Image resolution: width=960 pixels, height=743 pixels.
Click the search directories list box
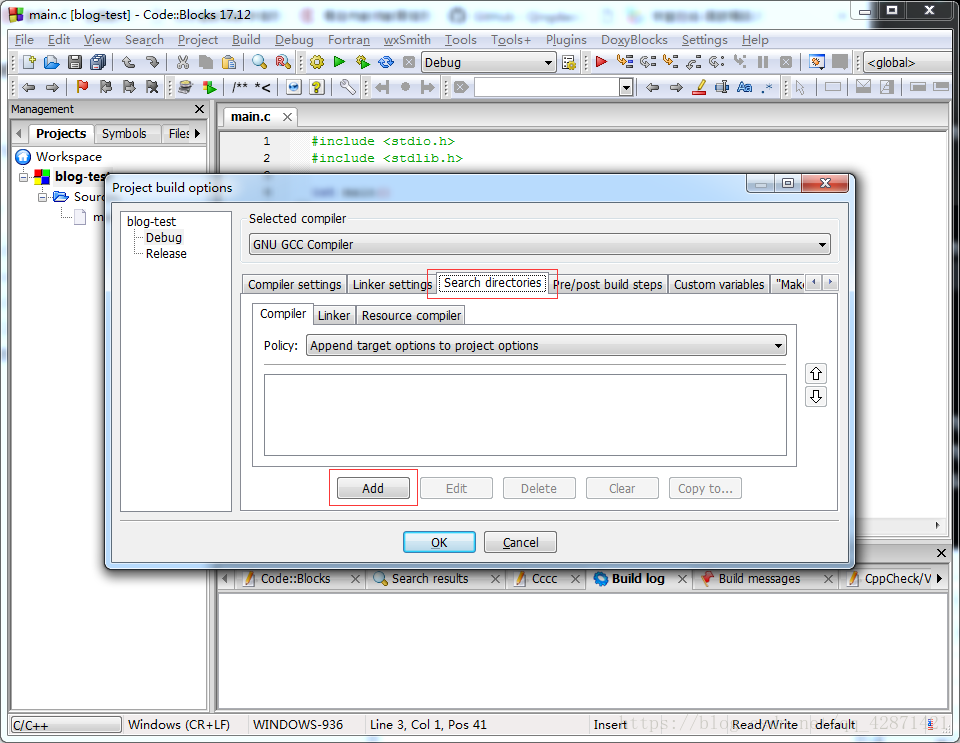point(525,415)
